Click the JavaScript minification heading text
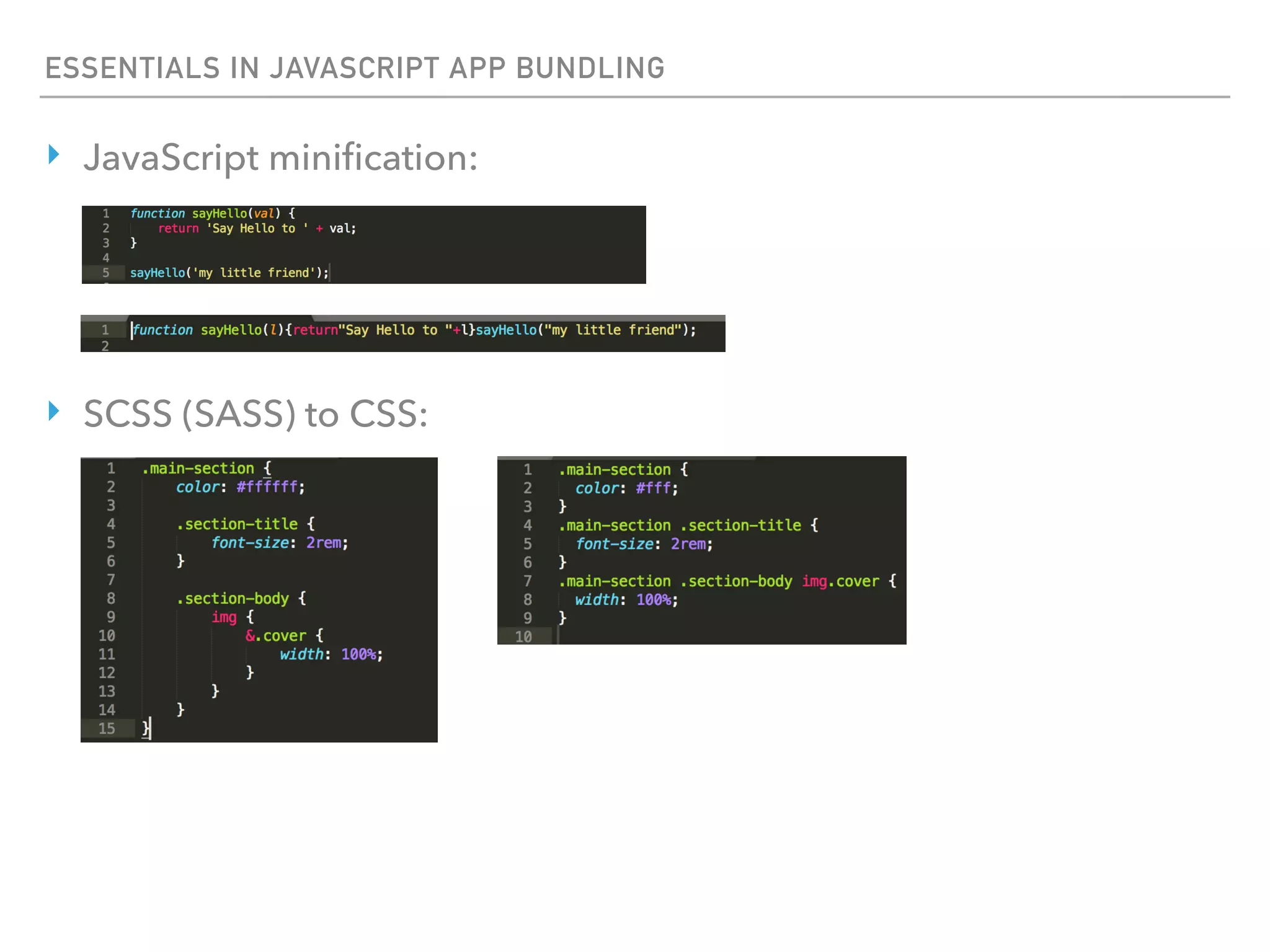The width and height of the screenshot is (1270, 952). pos(280,157)
